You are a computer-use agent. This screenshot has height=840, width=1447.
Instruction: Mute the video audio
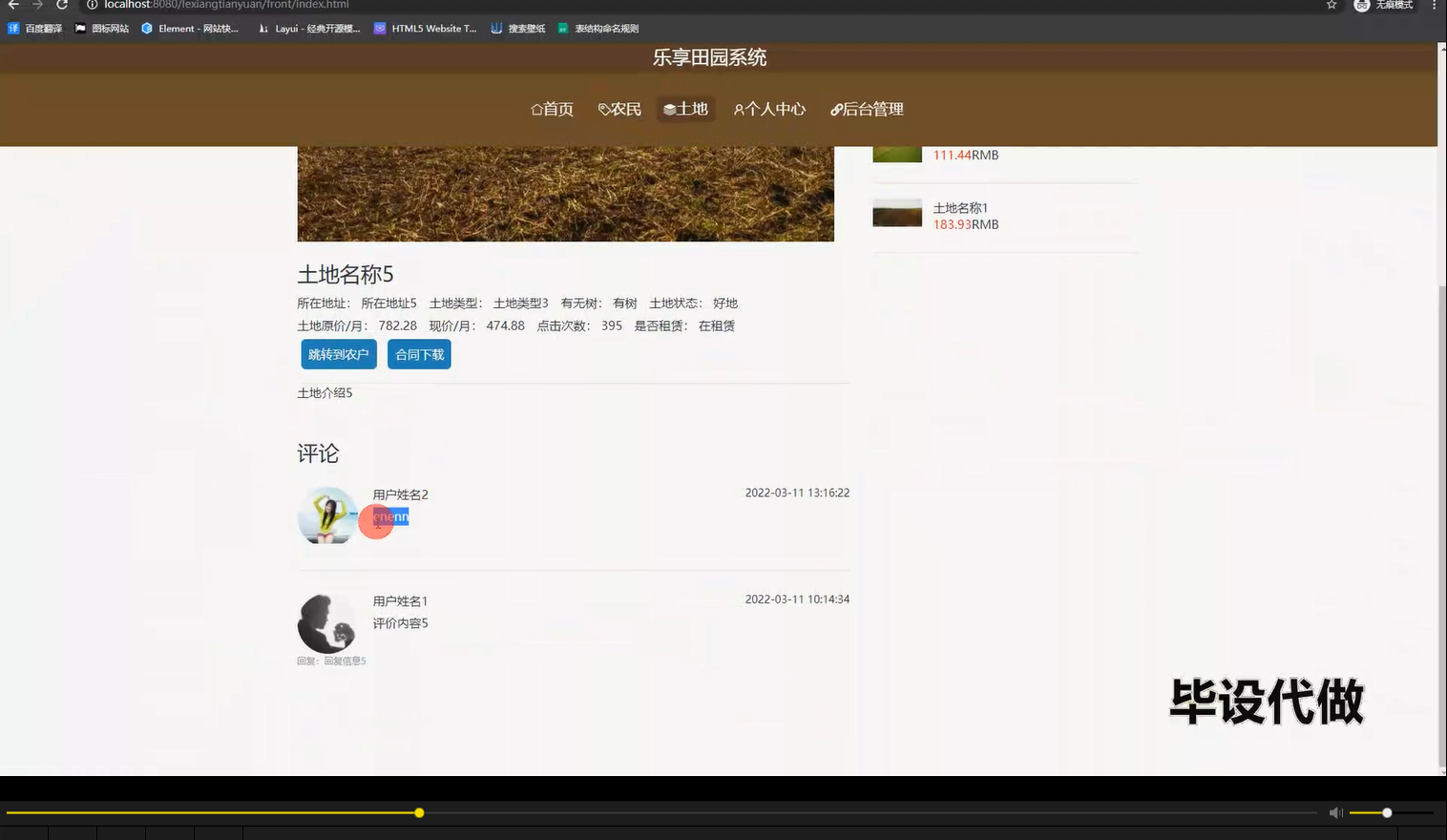pyautogui.click(x=1335, y=812)
